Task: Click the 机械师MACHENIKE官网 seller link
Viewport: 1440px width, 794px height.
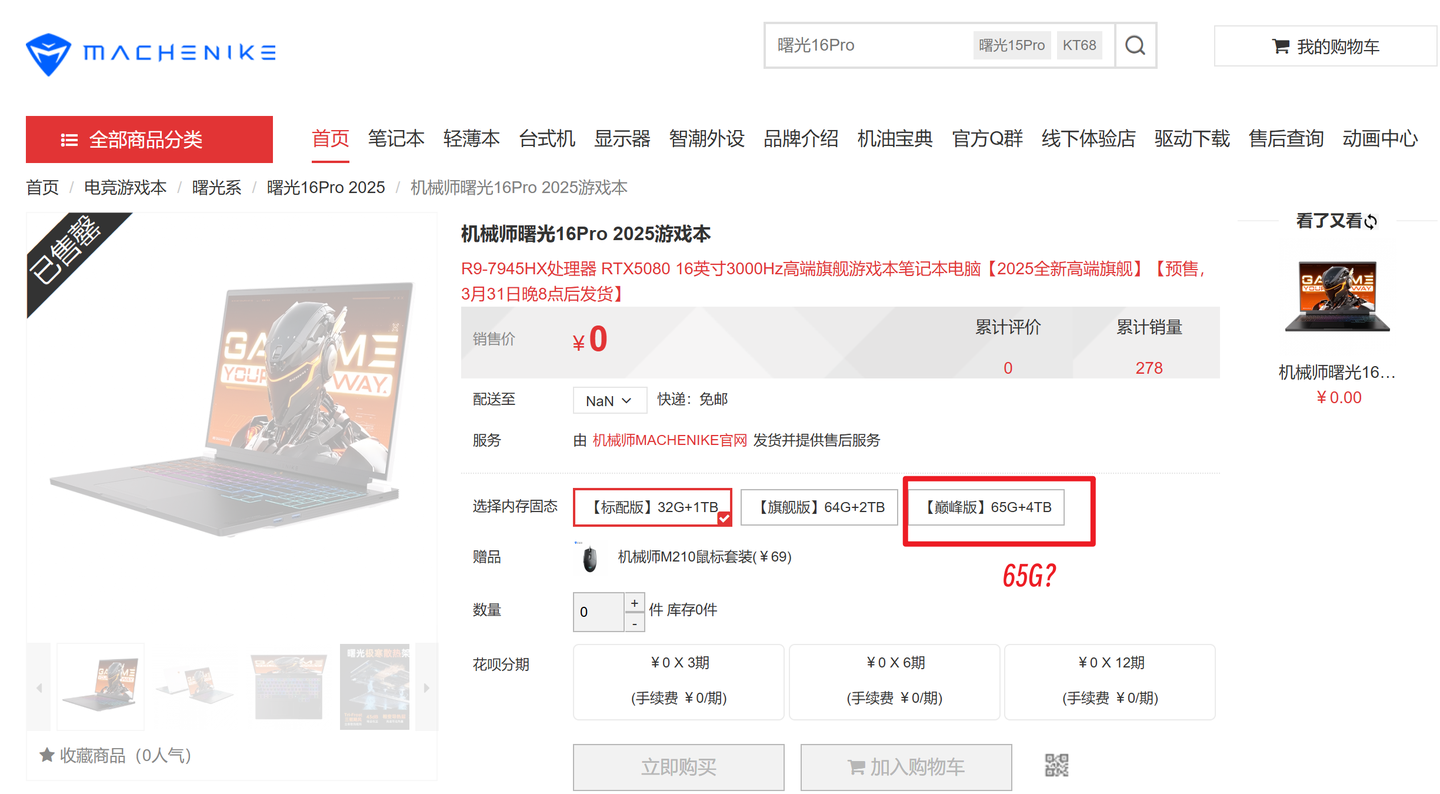Action: tap(670, 440)
